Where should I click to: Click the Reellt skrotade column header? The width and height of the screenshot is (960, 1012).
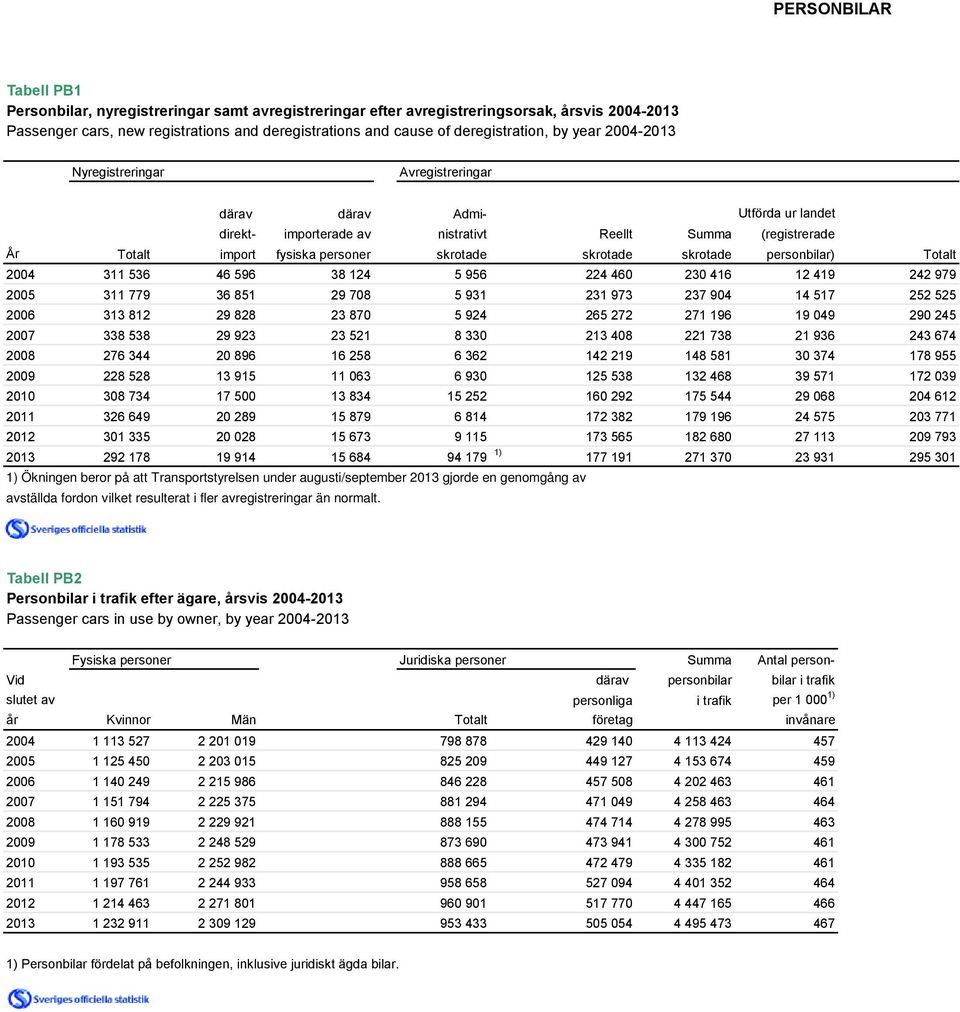point(607,244)
